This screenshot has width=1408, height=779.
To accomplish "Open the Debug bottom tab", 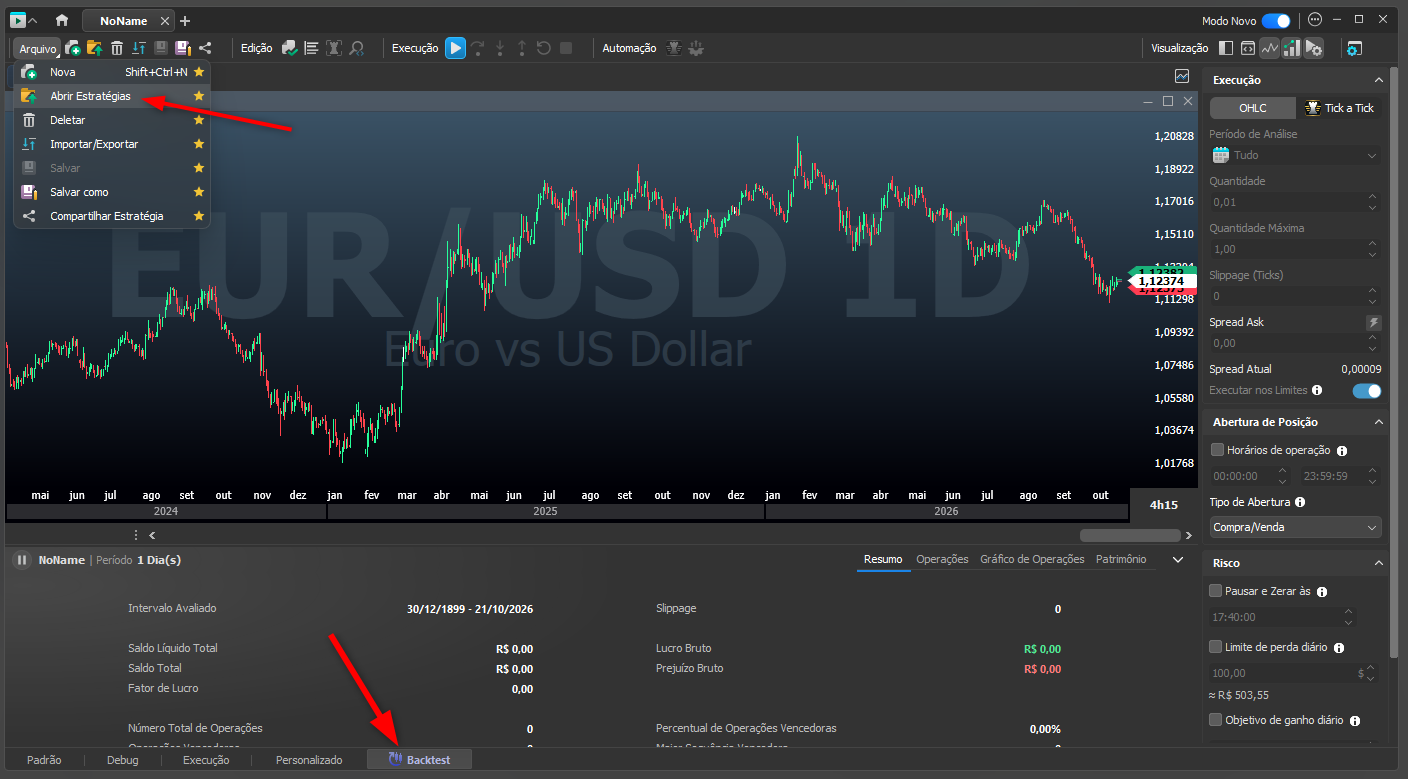I will (x=123, y=760).
